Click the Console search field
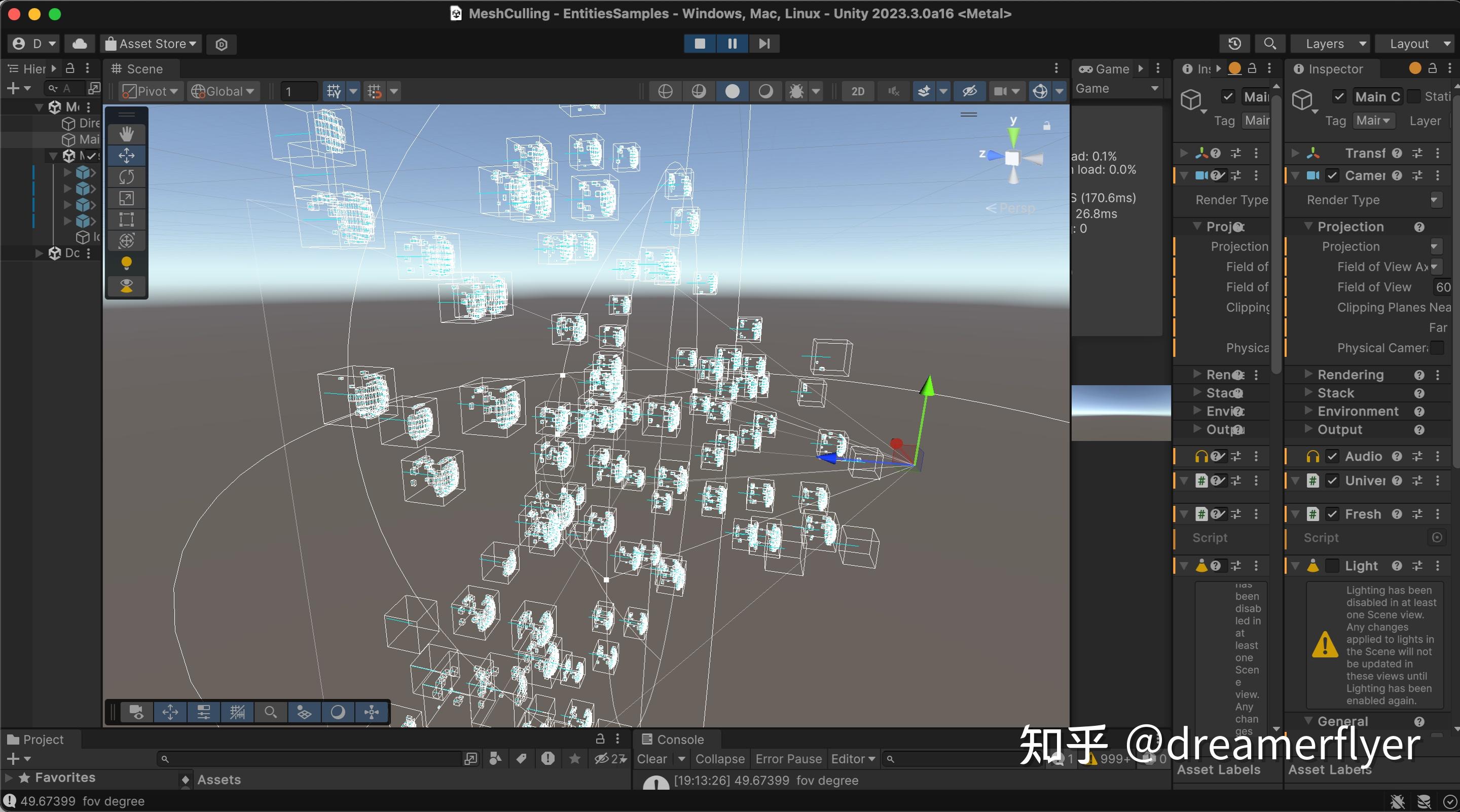 (964, 759)
